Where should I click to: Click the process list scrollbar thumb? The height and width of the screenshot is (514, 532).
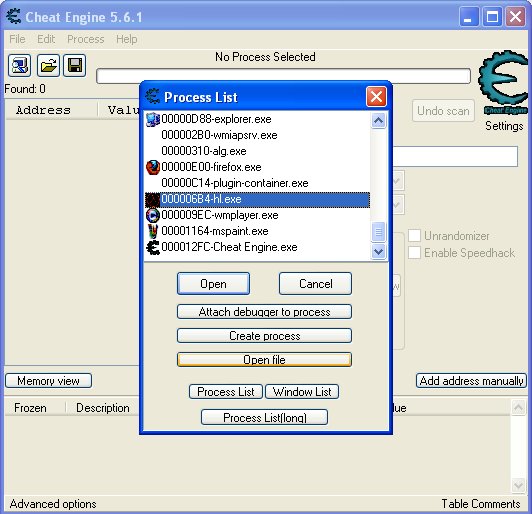pos(378,232)
